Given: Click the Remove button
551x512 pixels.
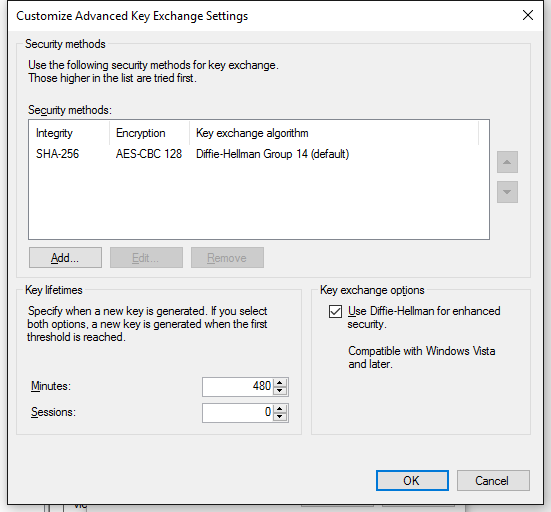Looking at the screenshot, I should pos(227,258).
